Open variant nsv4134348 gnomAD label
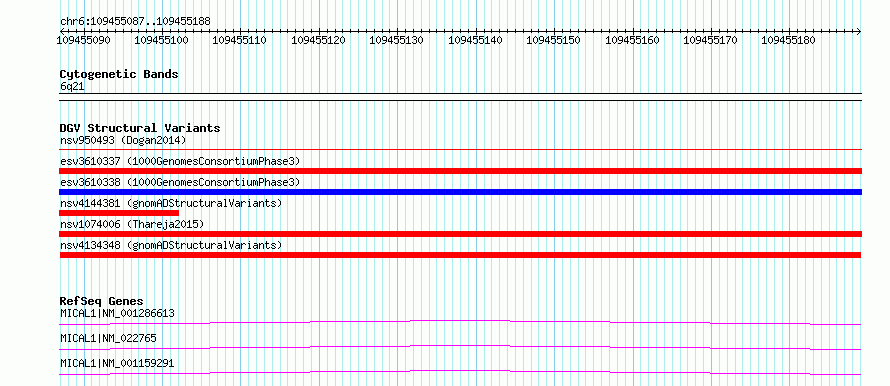The image size is (890, 386). pos(171,245)
